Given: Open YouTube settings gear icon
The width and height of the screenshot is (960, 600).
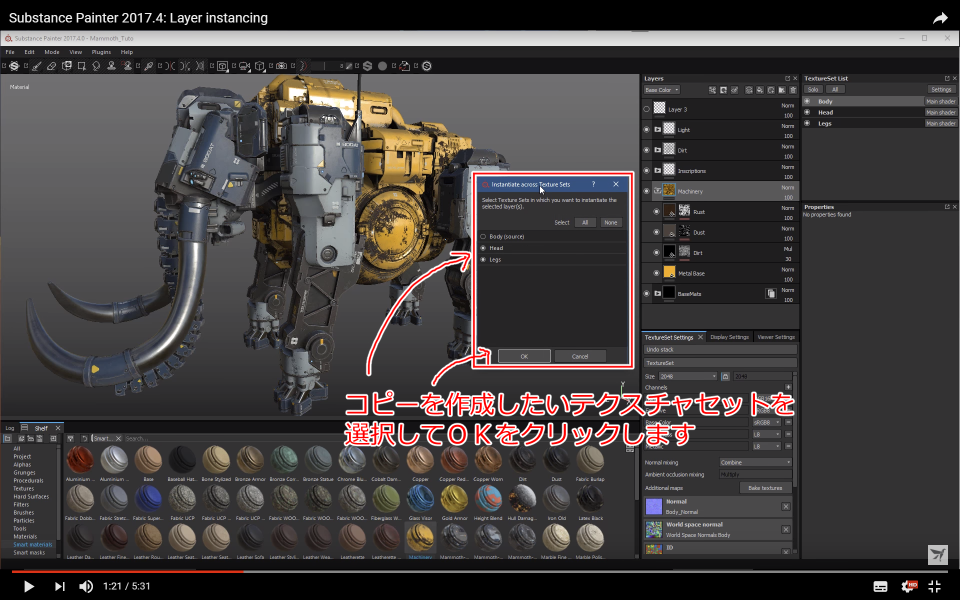Looking at the screenshot, I should (x=909, y=586).
